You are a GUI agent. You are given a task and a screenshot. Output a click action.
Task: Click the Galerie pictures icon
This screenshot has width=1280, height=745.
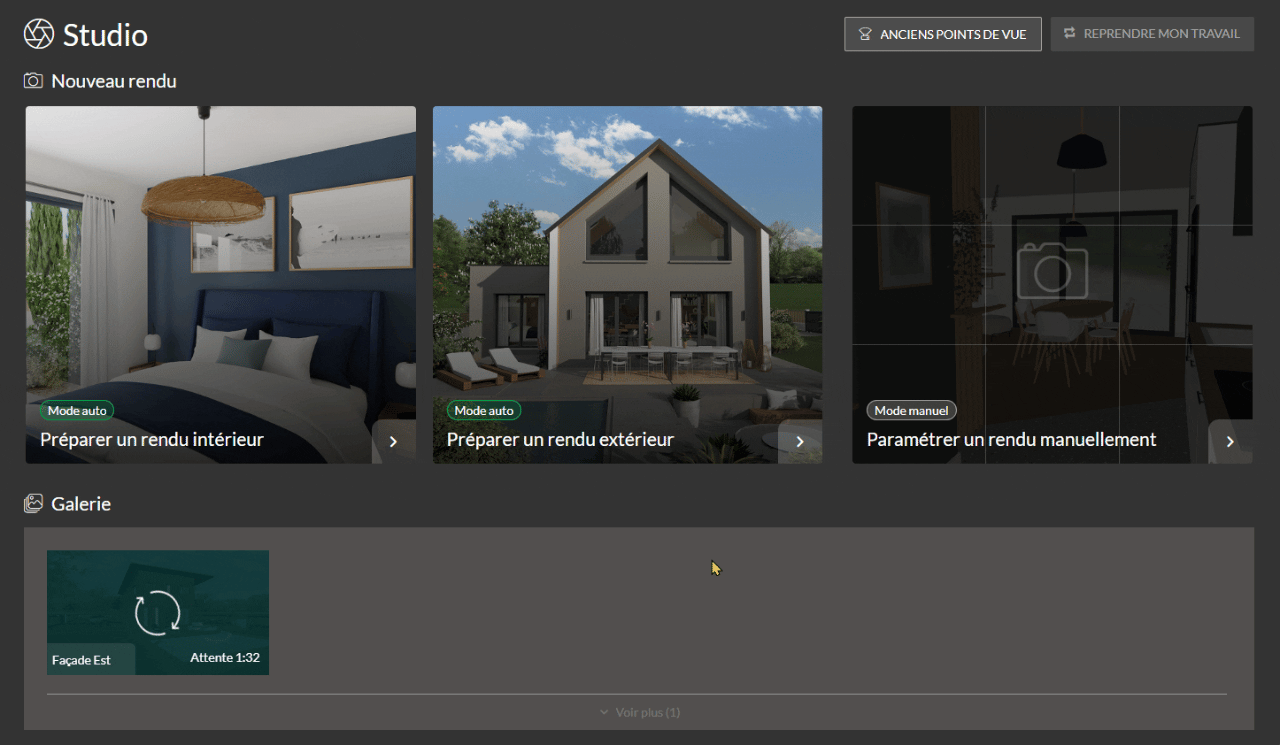point(34,504)
